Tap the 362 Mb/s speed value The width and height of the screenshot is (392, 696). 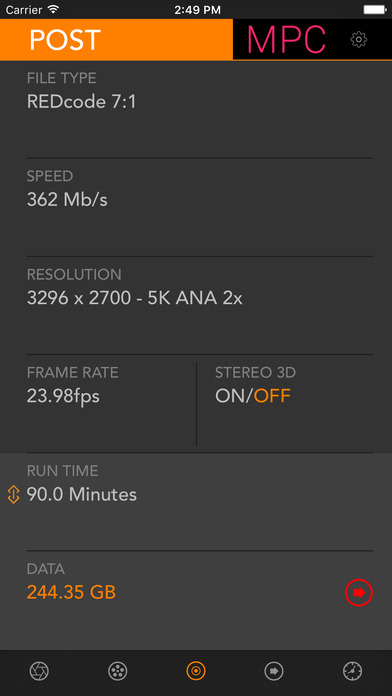[x=67, y=200]
